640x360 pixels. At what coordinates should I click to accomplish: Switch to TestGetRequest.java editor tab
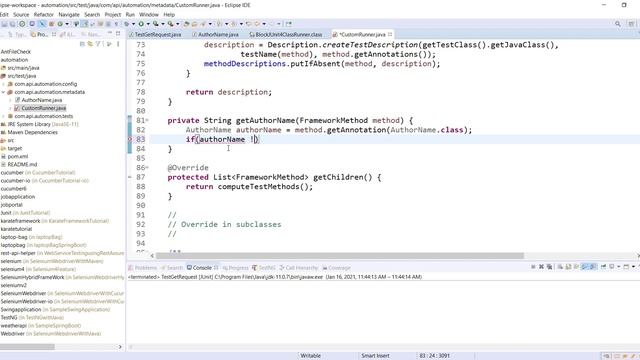pos(155,34)
